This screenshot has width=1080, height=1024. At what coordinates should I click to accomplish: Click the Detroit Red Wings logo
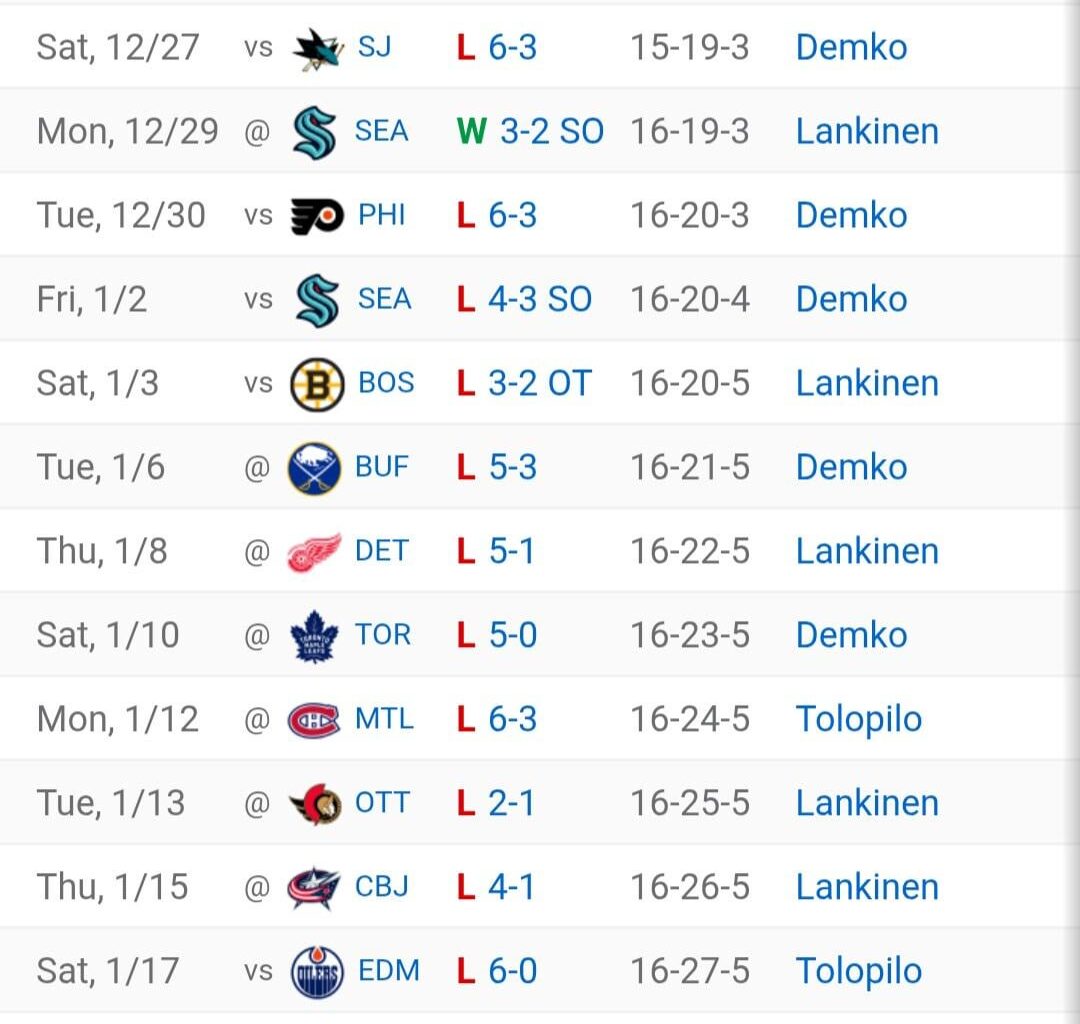(315, 552)
